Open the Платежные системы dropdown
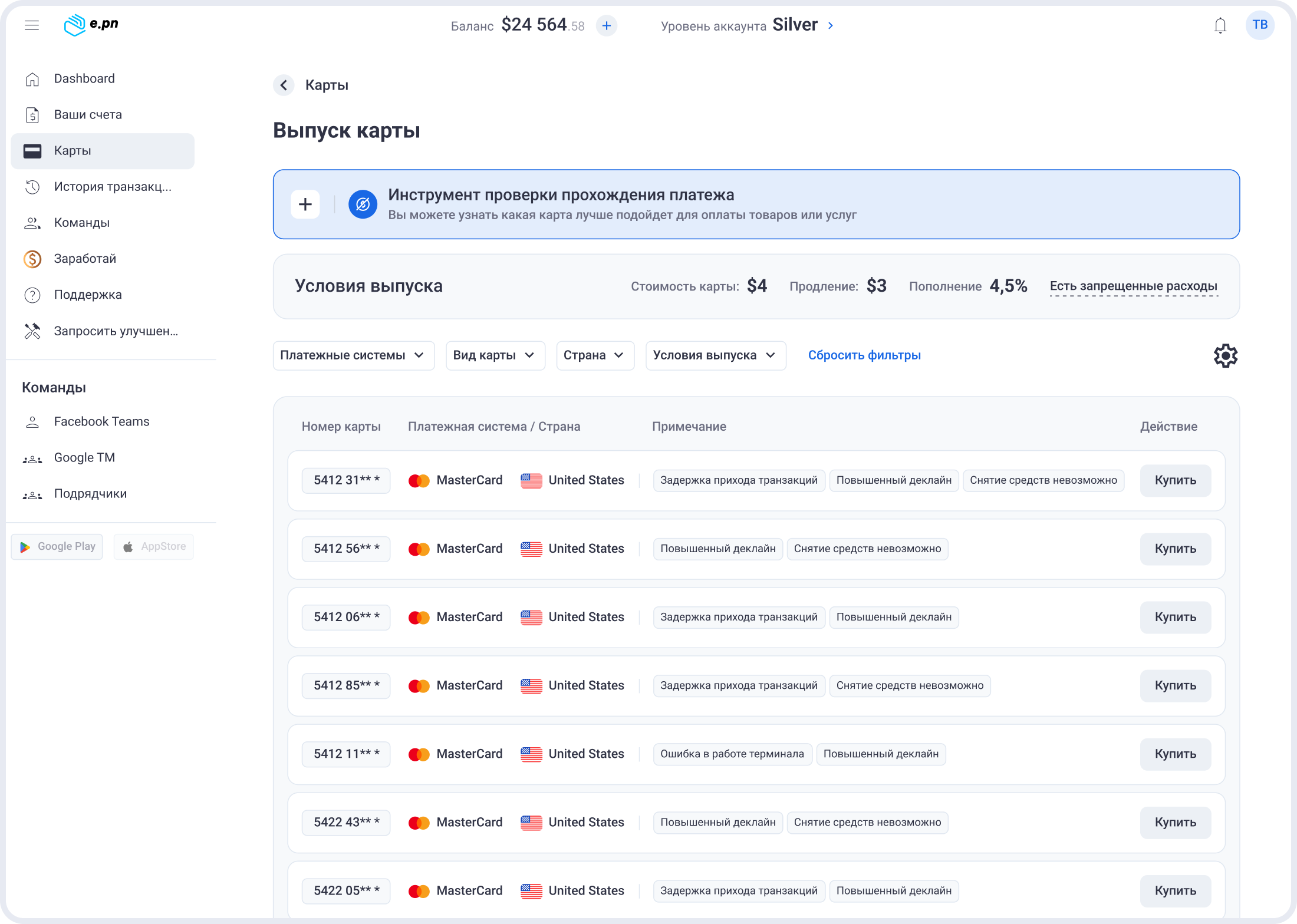 pyautogui.click(x=353, y=355)
